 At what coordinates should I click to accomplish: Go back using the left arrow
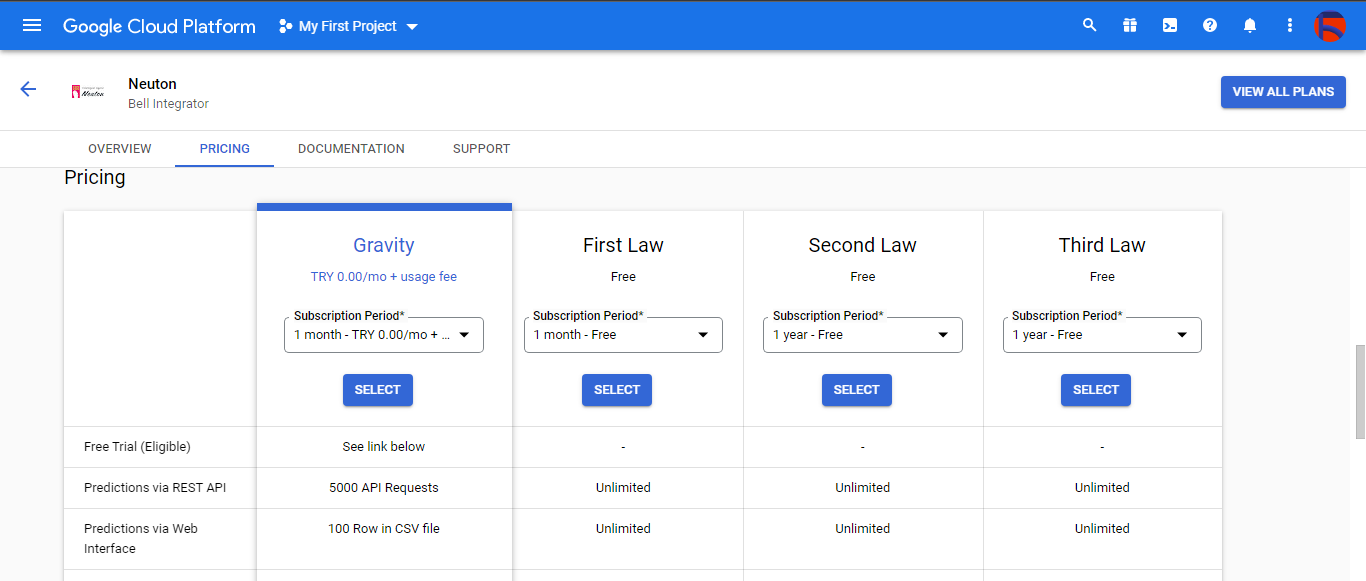coord(28,90)
